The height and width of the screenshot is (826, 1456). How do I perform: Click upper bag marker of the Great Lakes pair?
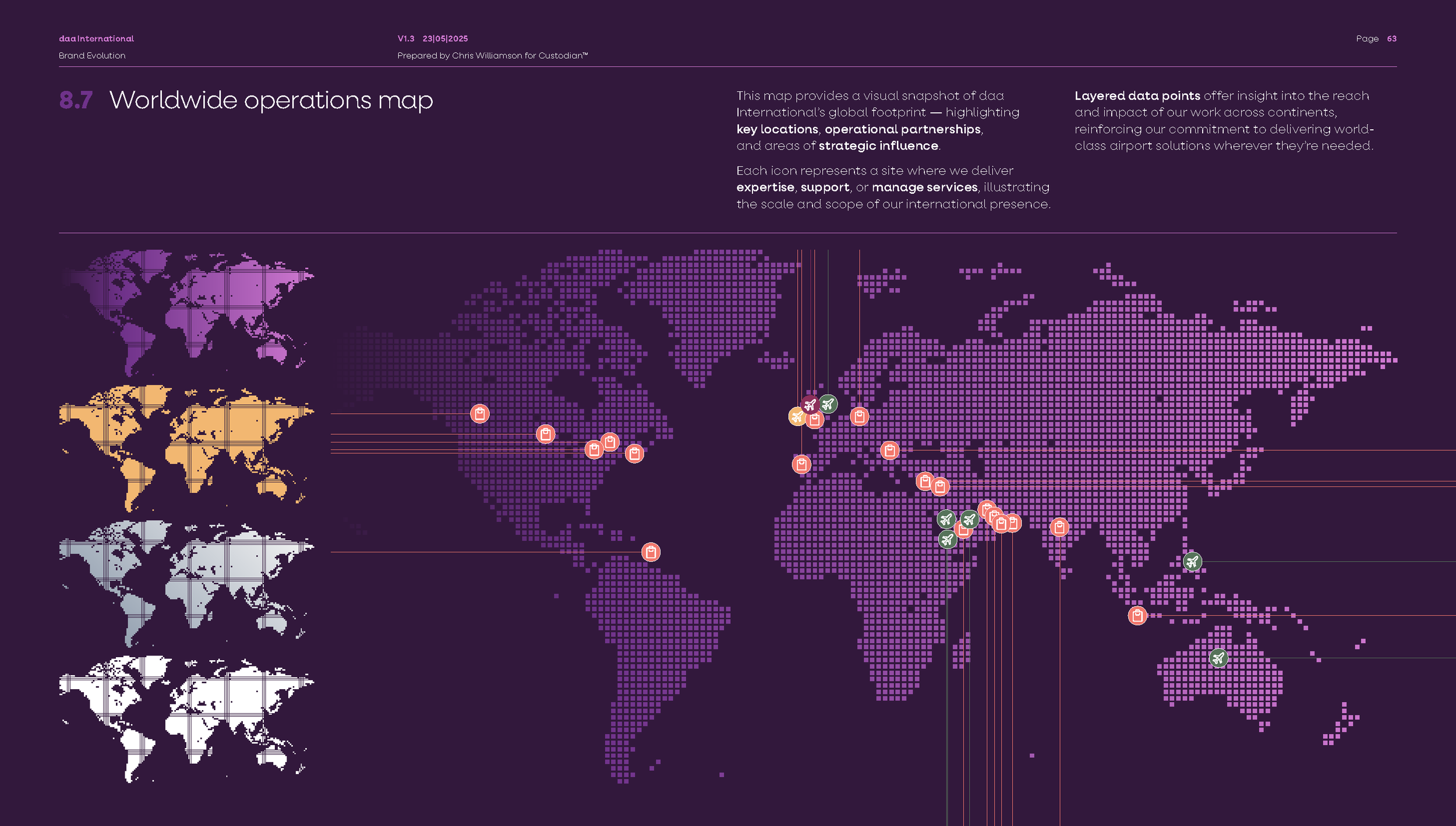[610, 442]
